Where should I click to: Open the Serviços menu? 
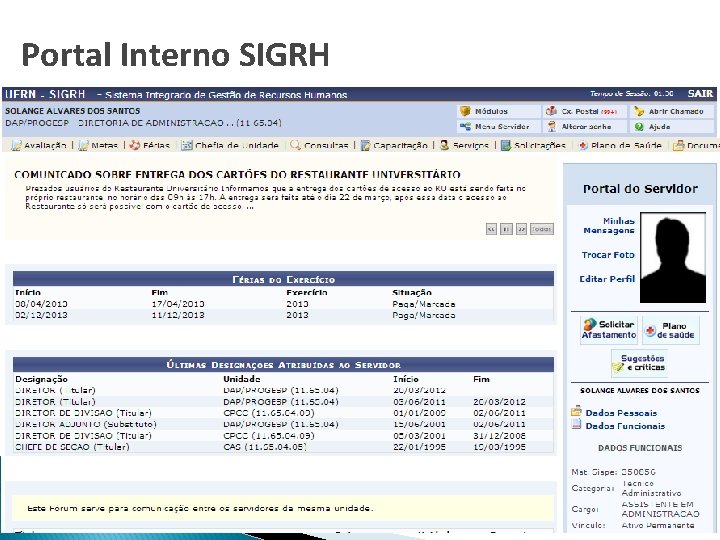tap(471, 146)
